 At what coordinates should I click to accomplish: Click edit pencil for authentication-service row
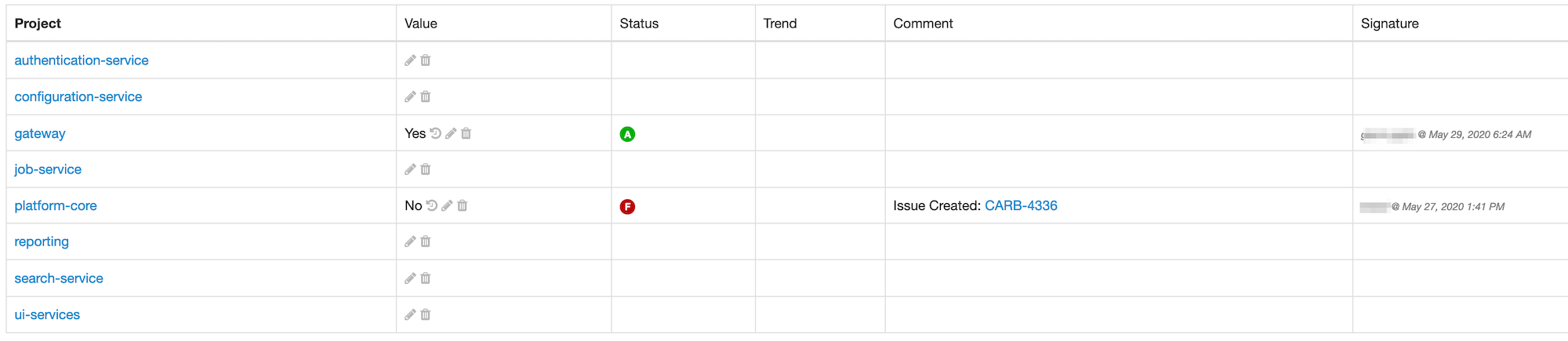click(410, 60)
